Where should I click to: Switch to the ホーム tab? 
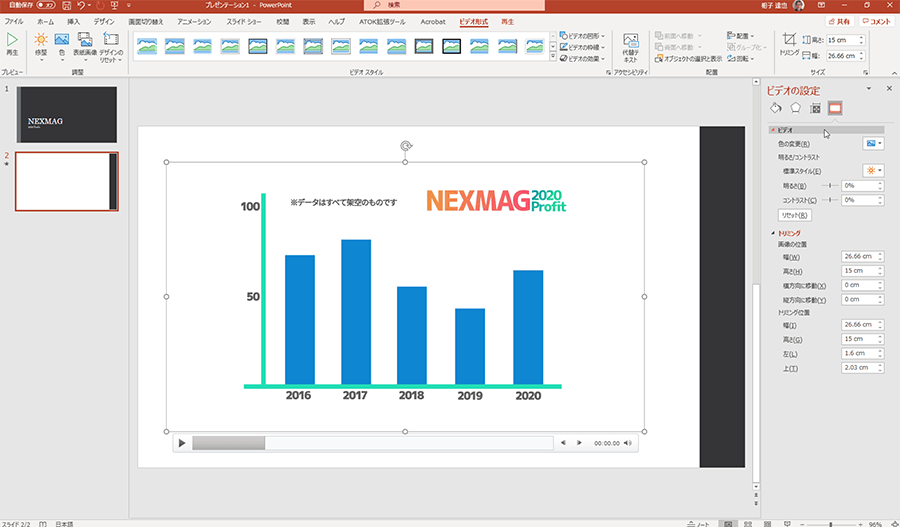45,22
